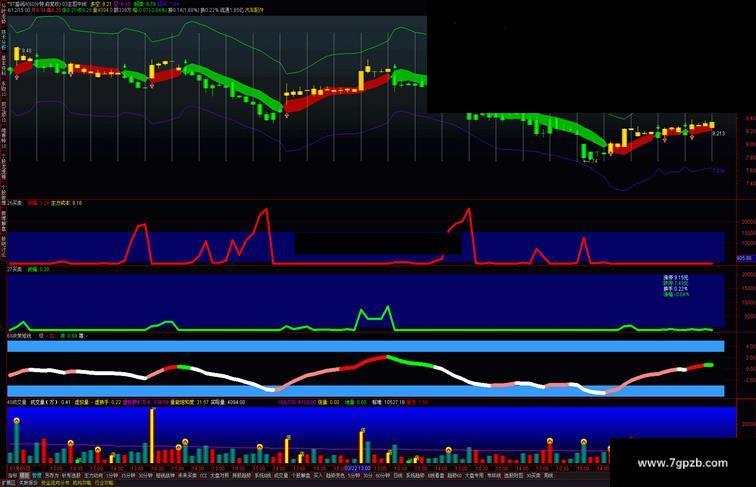Open the 大盘对照 tab

(x=219, y=476)
